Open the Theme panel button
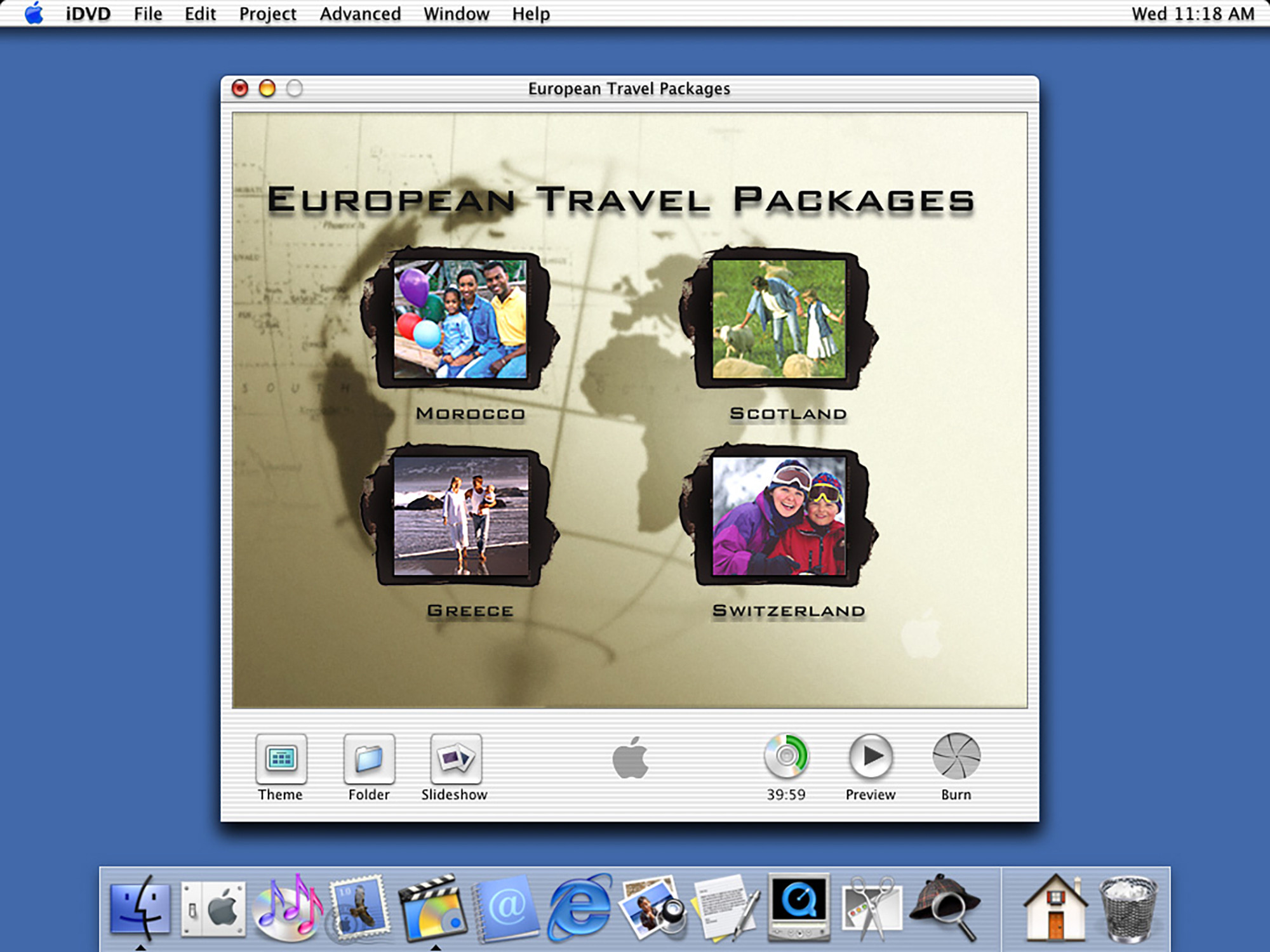 (x=281, y=758)
